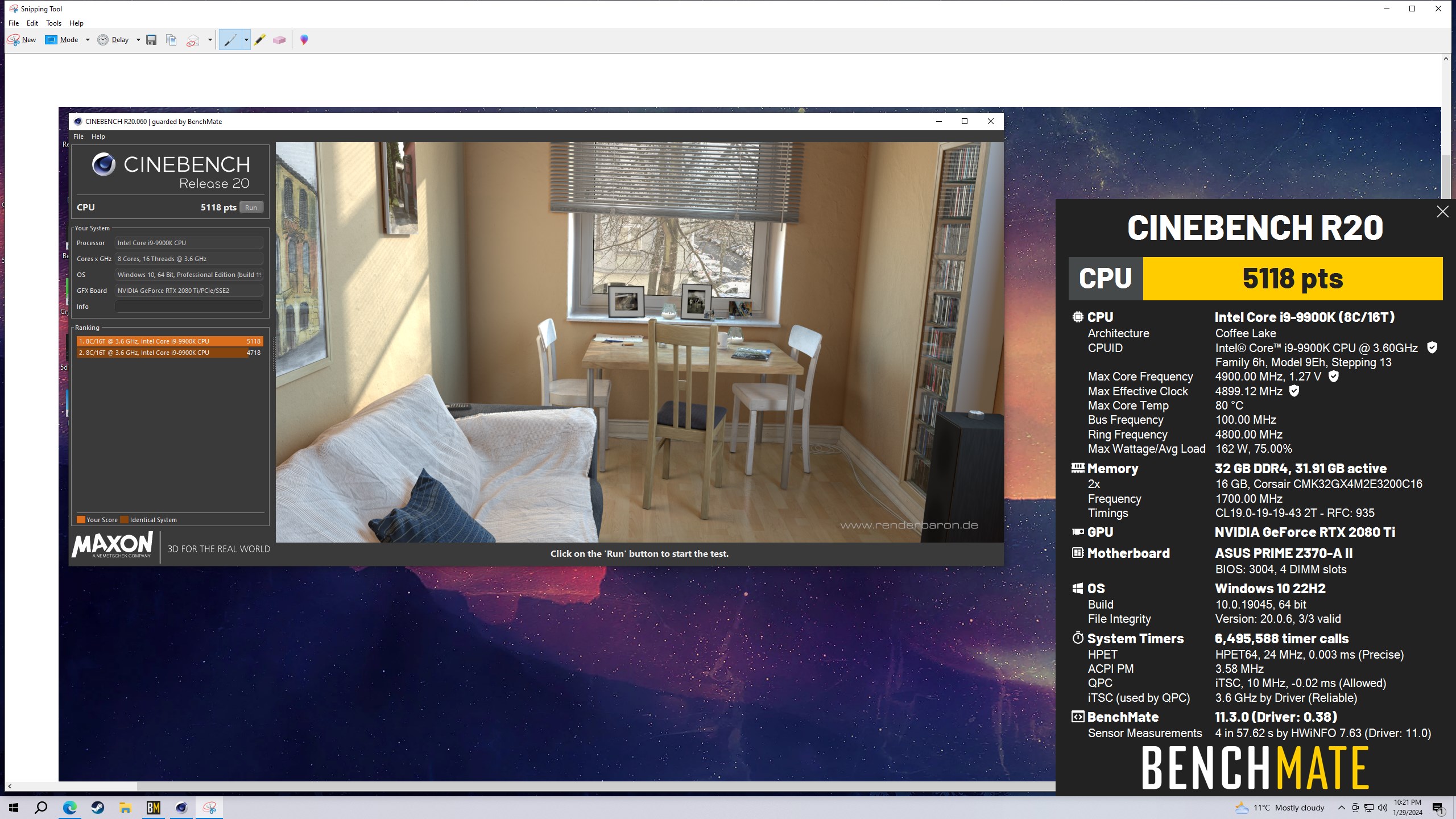Open Cinebench Help menu
This screenshot has width=1456, height=819.
98,136
